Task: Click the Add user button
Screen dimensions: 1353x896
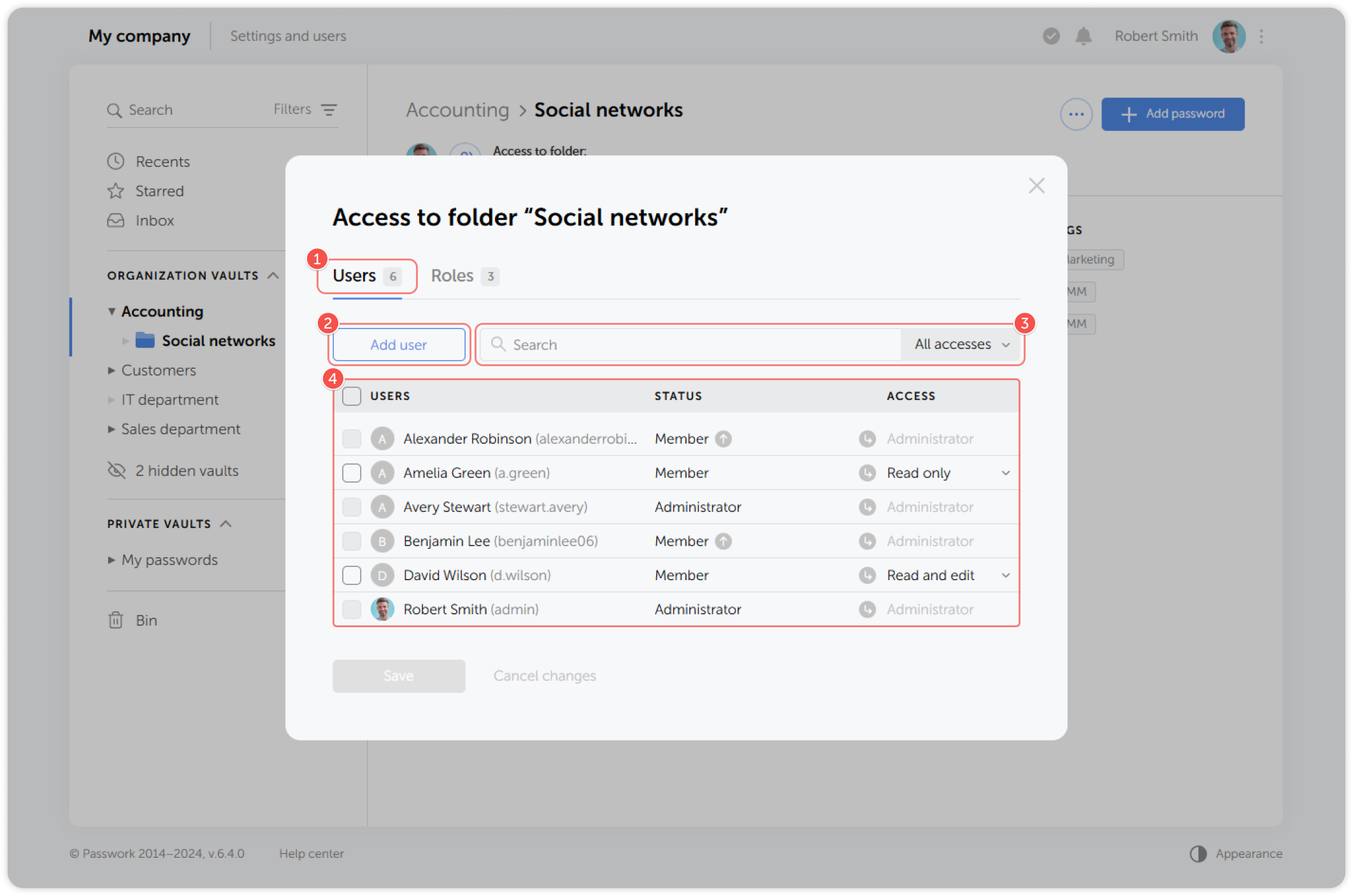Action: tap(398, 345)
